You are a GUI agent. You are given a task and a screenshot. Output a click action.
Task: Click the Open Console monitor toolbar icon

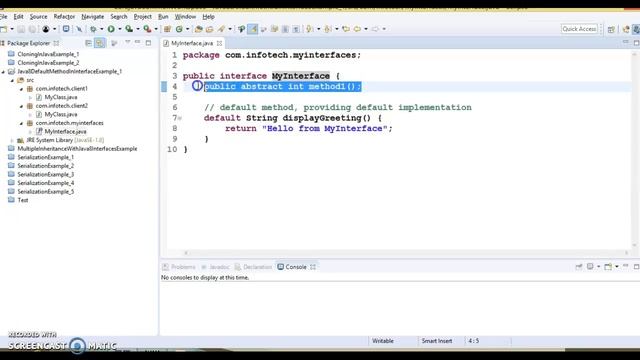coord(66,29)
